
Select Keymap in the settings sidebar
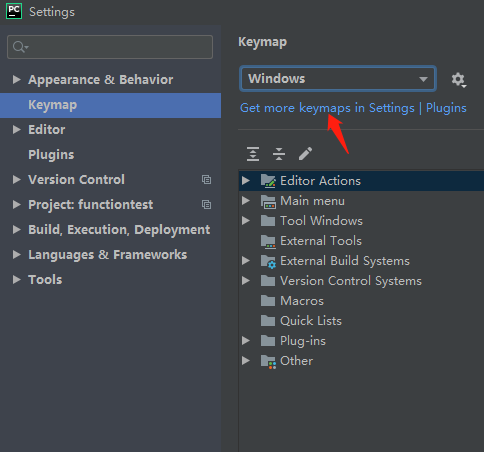[x=110, y=105]
